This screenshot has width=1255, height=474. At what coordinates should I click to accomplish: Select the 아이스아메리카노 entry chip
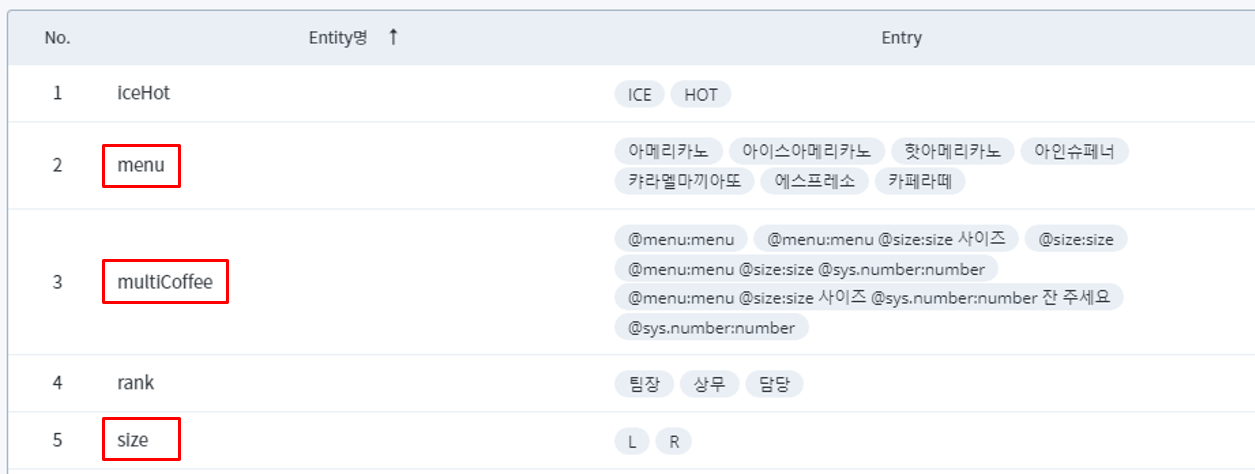point(807,152)
